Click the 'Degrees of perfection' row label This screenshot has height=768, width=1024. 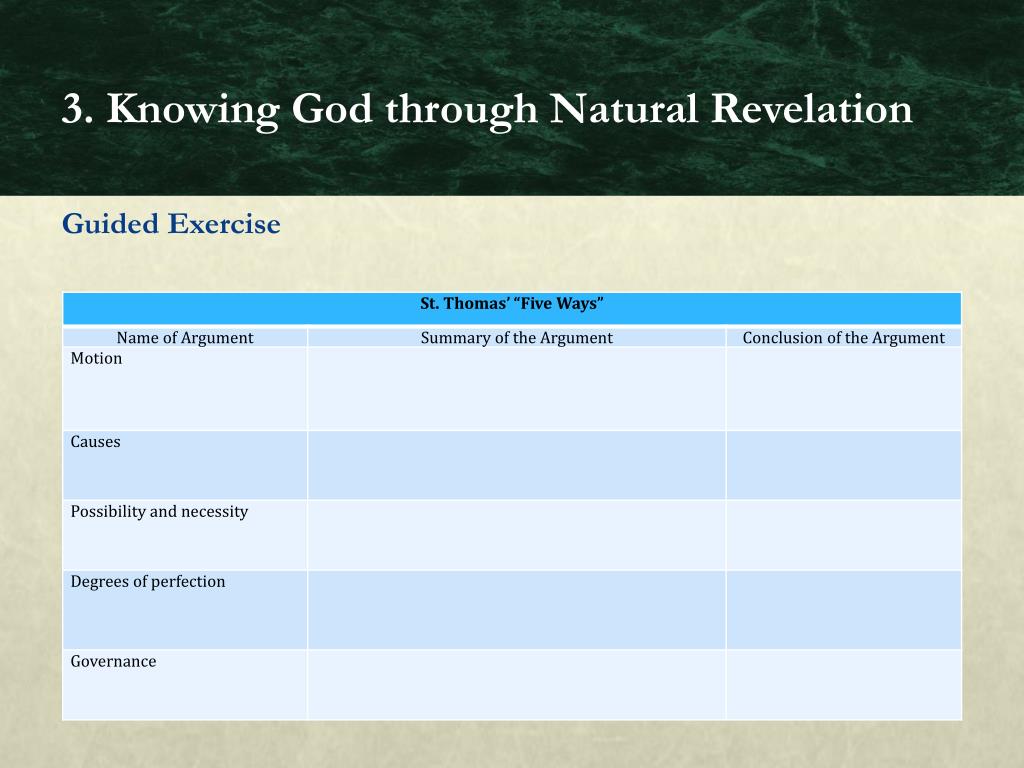point(148,582)
